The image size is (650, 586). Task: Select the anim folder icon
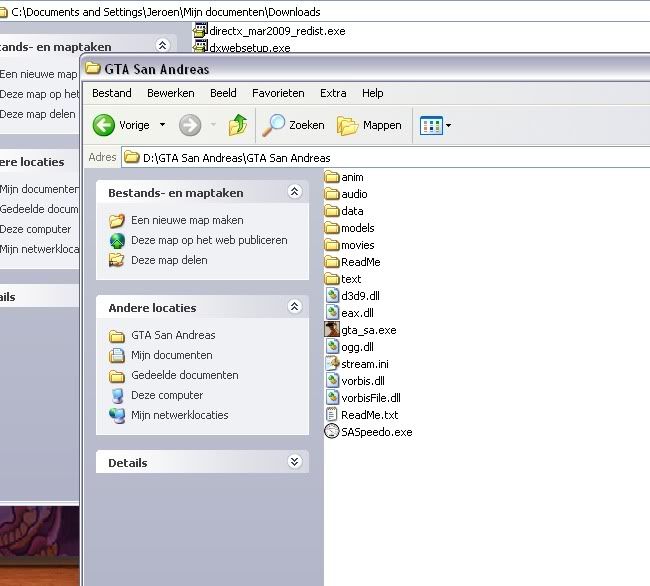(x=332, y=177)
